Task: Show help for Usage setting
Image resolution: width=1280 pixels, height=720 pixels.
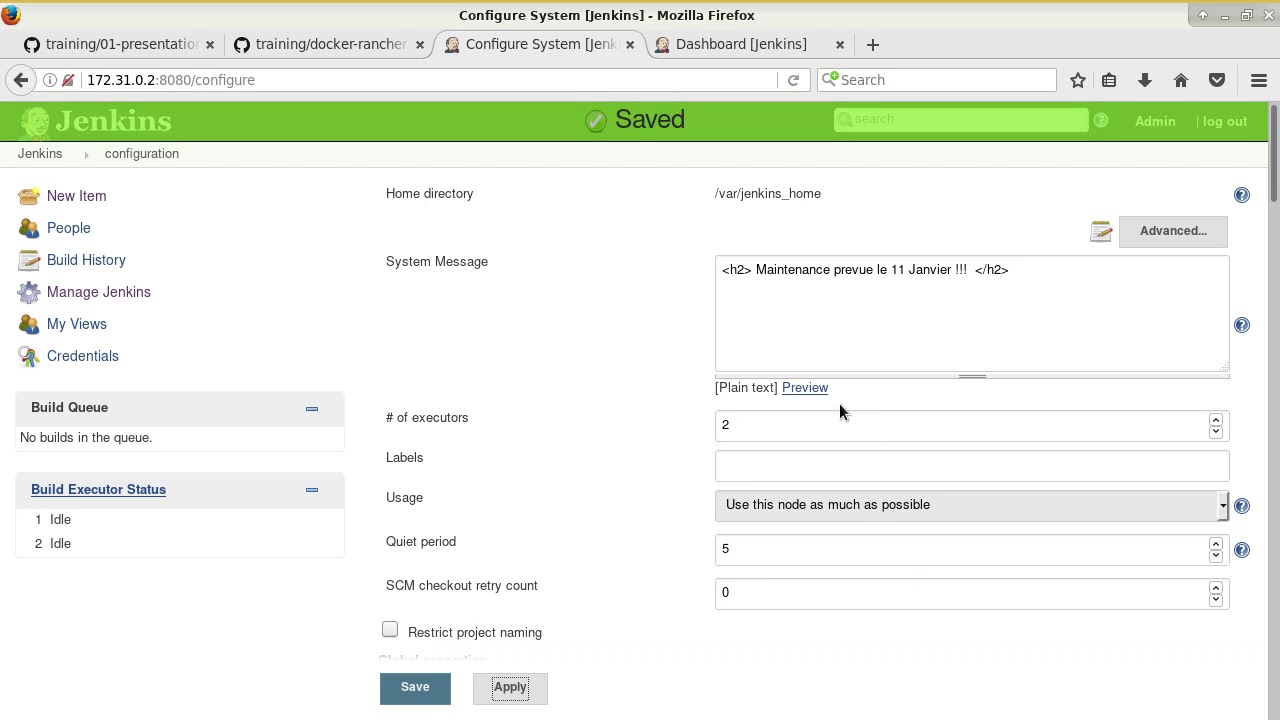Action: tap(1242, 506)
